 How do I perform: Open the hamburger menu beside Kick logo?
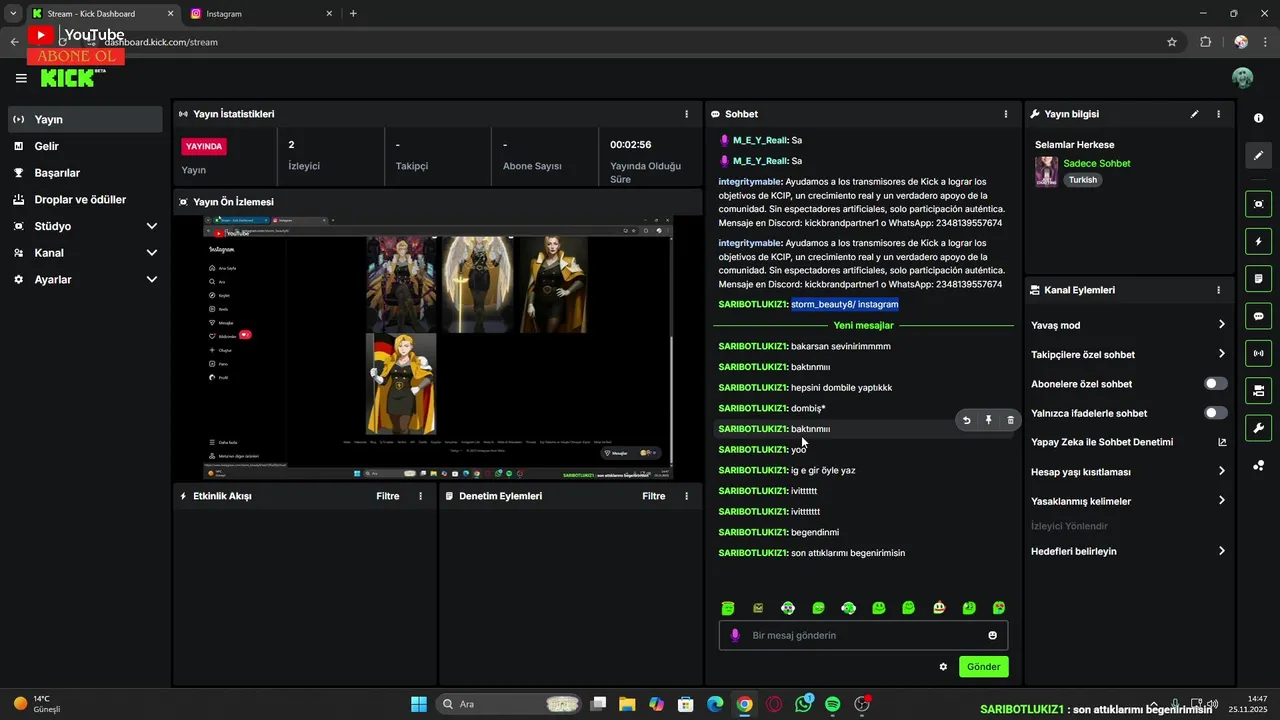pyautogui.click(x=21, y=78)
